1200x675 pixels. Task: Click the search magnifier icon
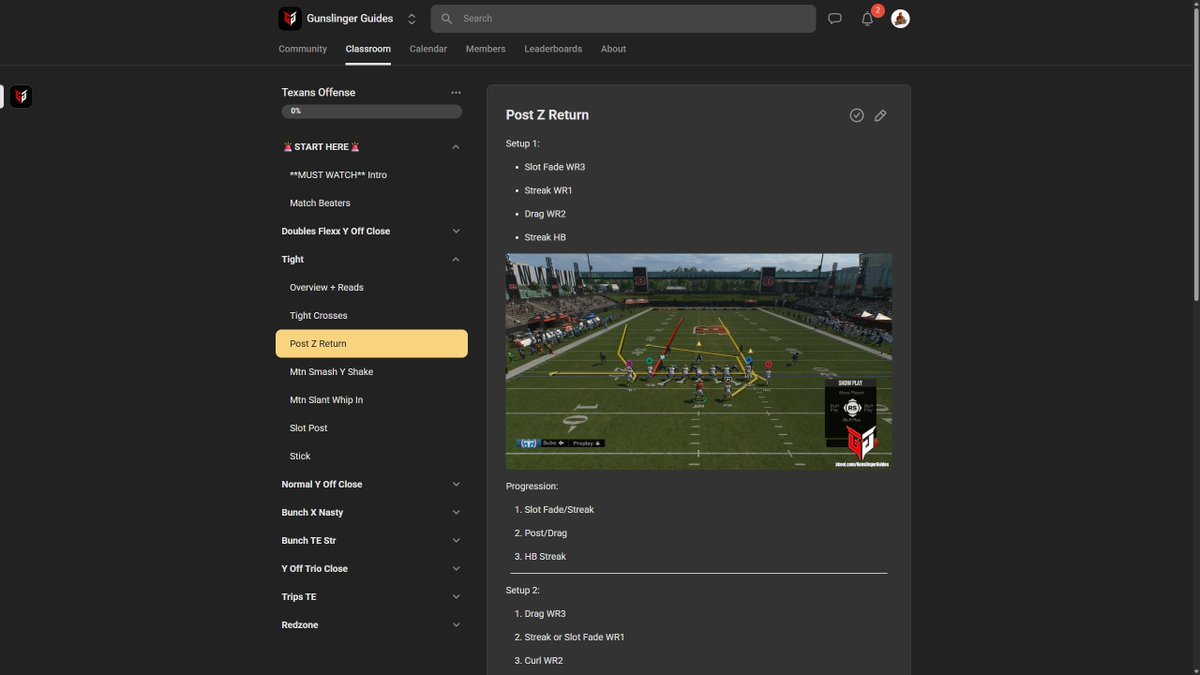[x=447, y=19]
